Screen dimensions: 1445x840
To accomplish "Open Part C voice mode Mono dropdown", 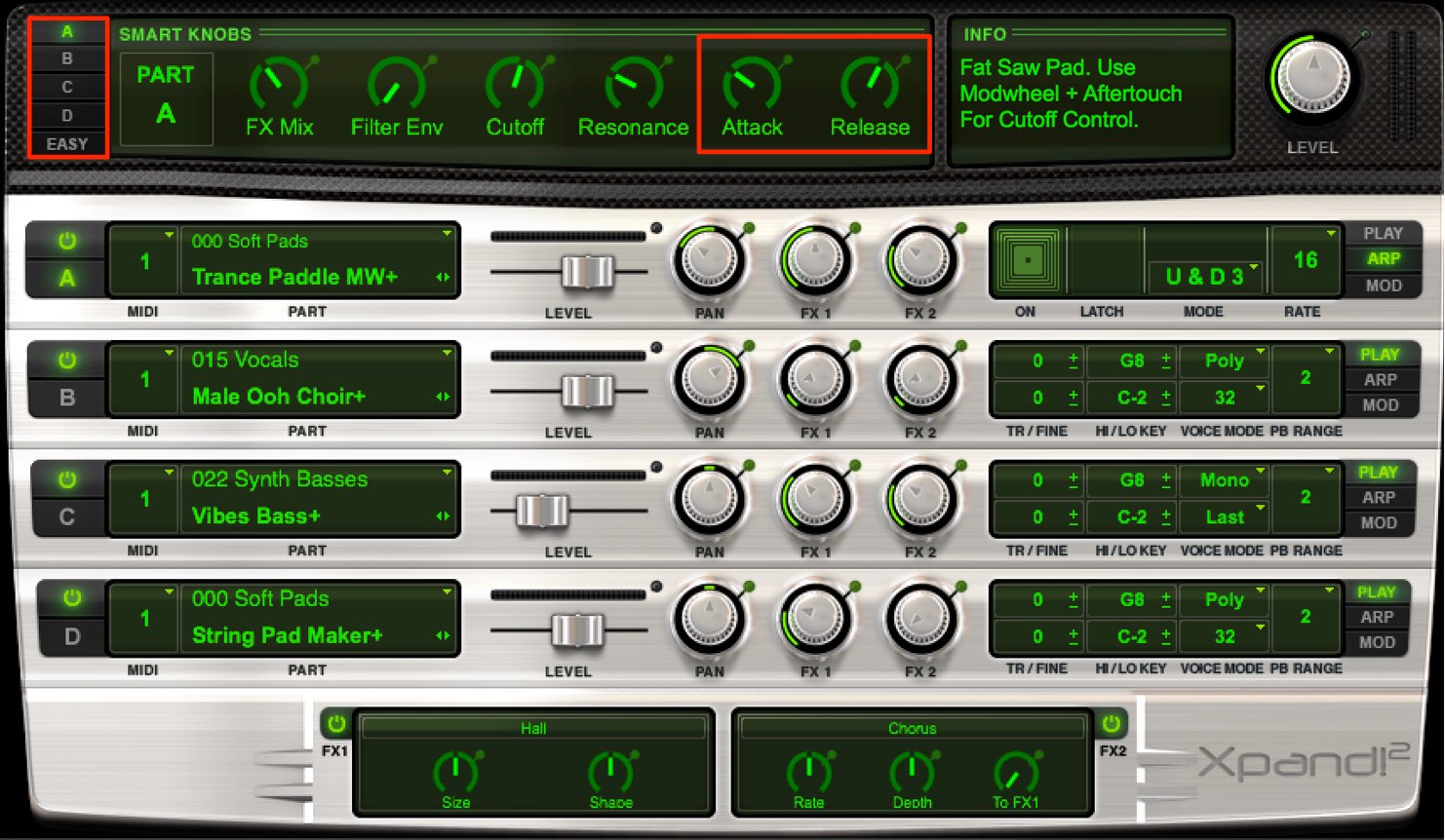I will 1224,480.
